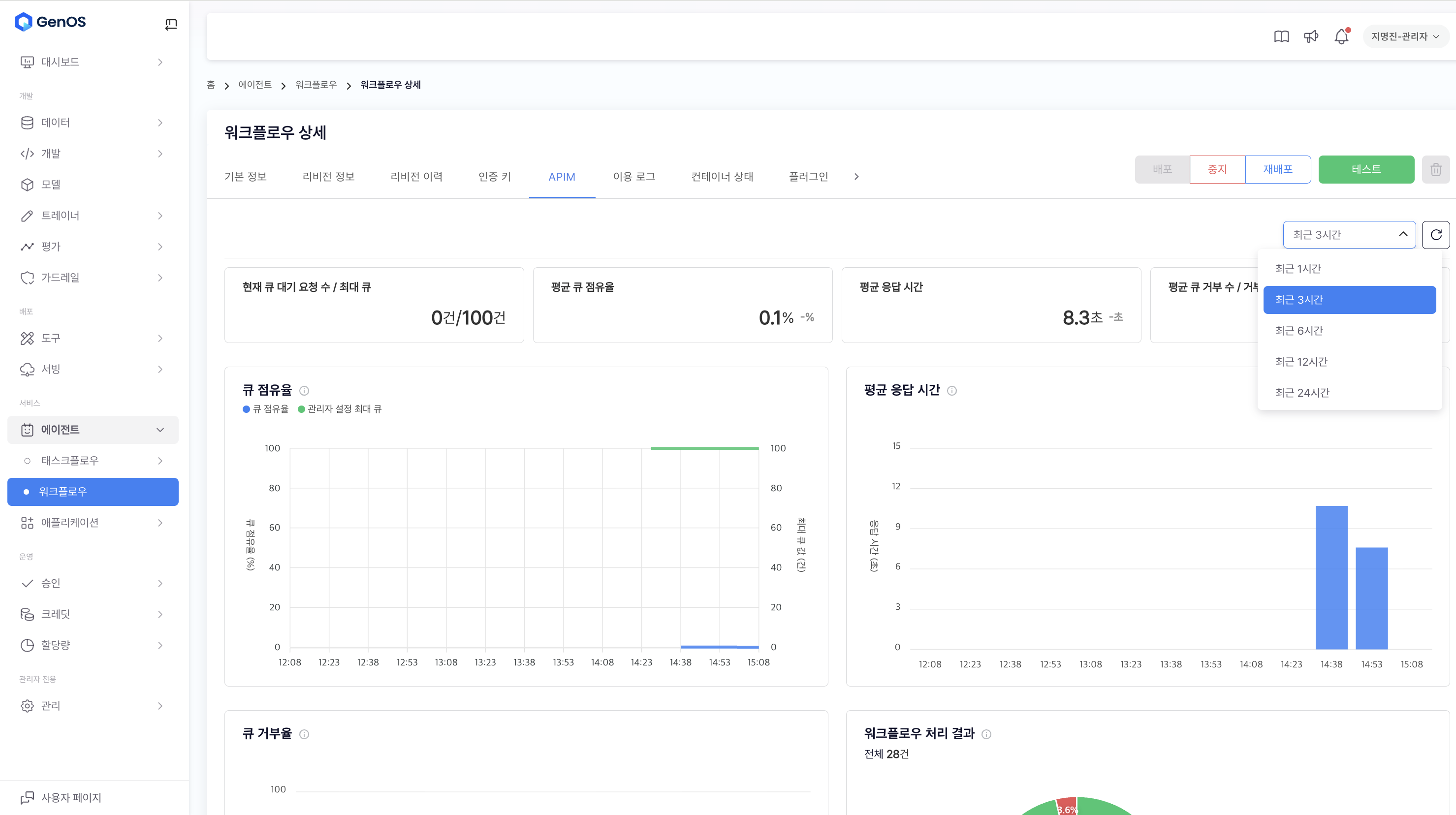Image resolution: width=1456 pixels, height=815 pixels.
Task: Show info for 큐 거부율 chart
Action: coord(304,734)
